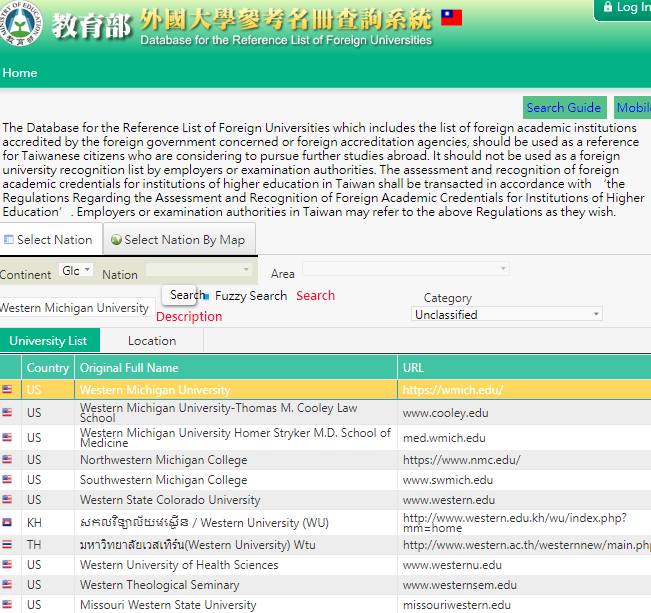Open the Nation dropdown
651x613 pixels.
point(199,270)
